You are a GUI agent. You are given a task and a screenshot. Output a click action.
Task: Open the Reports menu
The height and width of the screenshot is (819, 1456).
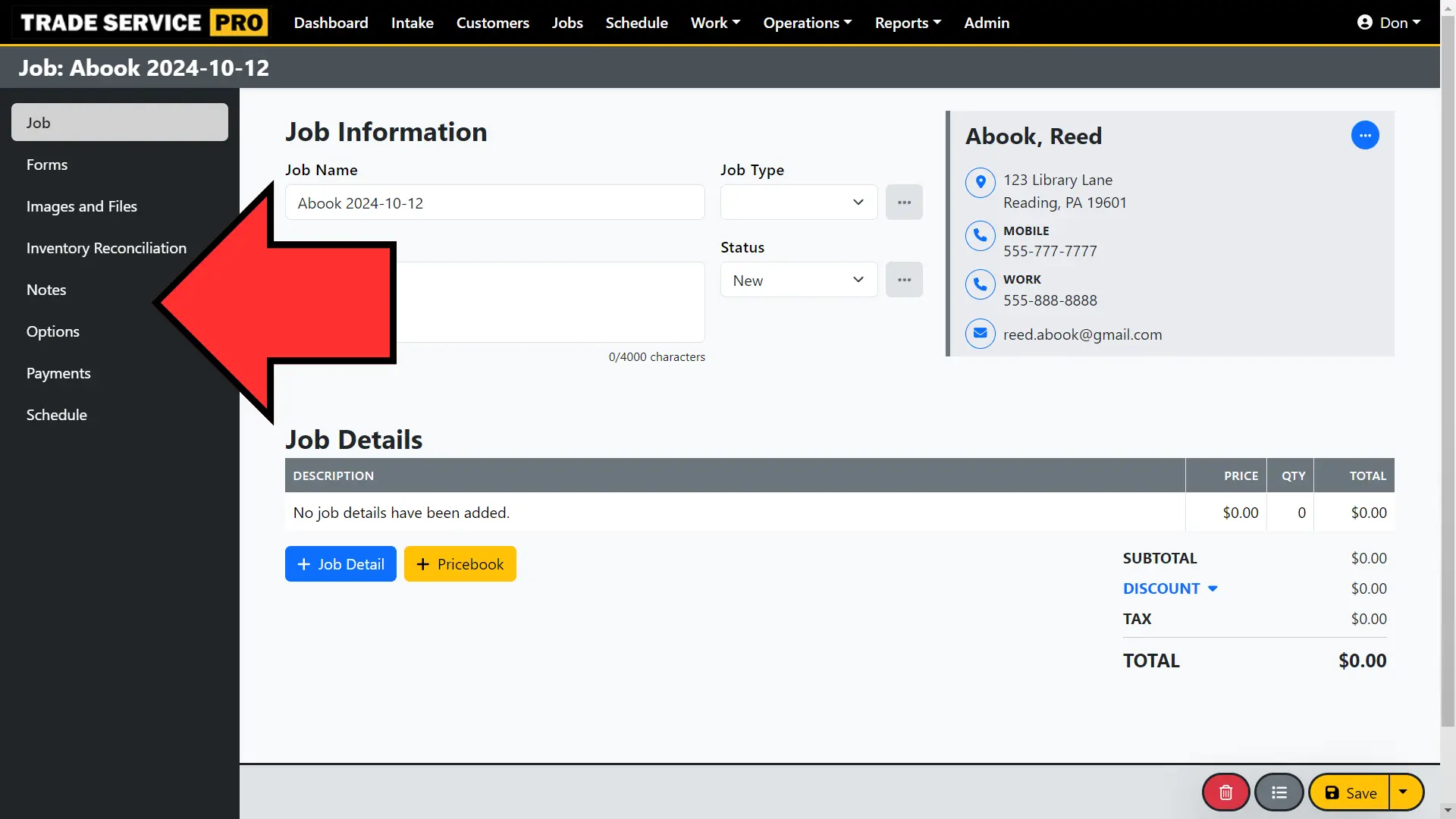click(908, 22)
